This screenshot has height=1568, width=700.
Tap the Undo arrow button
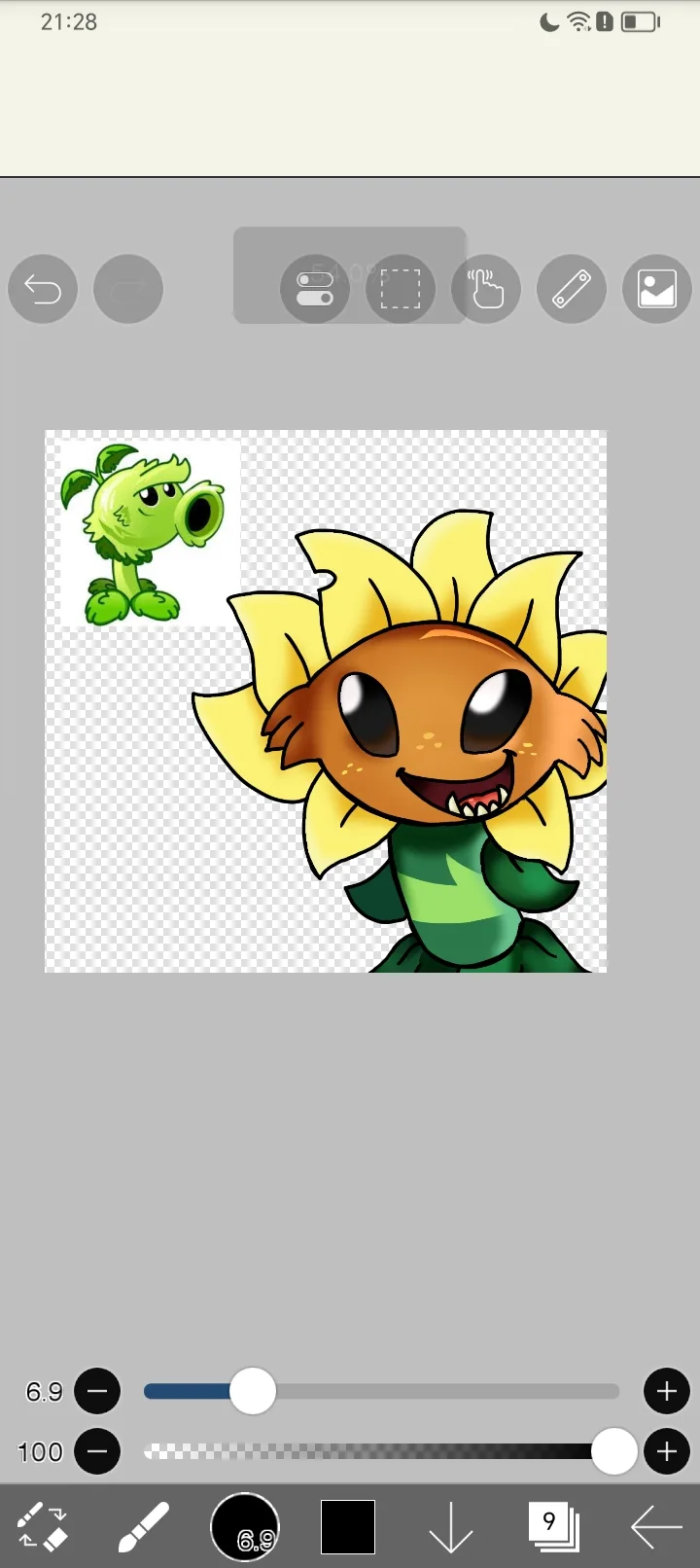[x=43, y=289]
